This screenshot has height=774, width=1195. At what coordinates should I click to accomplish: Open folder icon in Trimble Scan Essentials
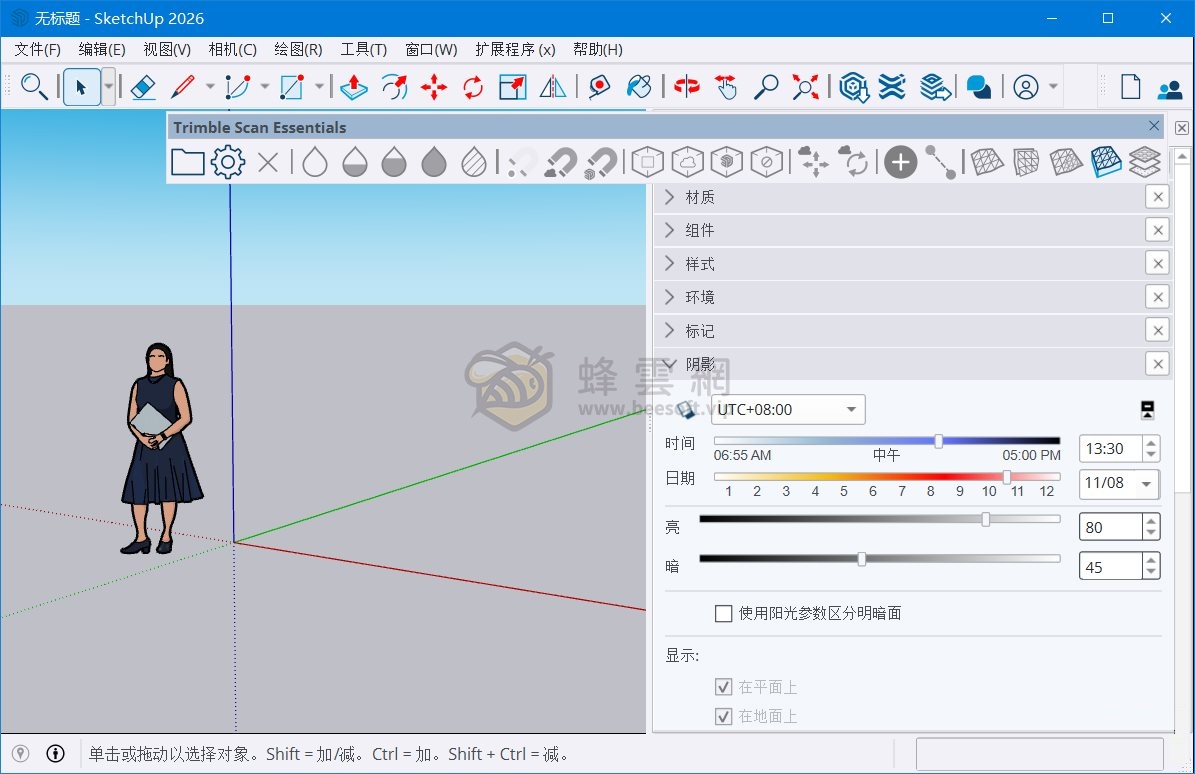[x=187, y=162]
